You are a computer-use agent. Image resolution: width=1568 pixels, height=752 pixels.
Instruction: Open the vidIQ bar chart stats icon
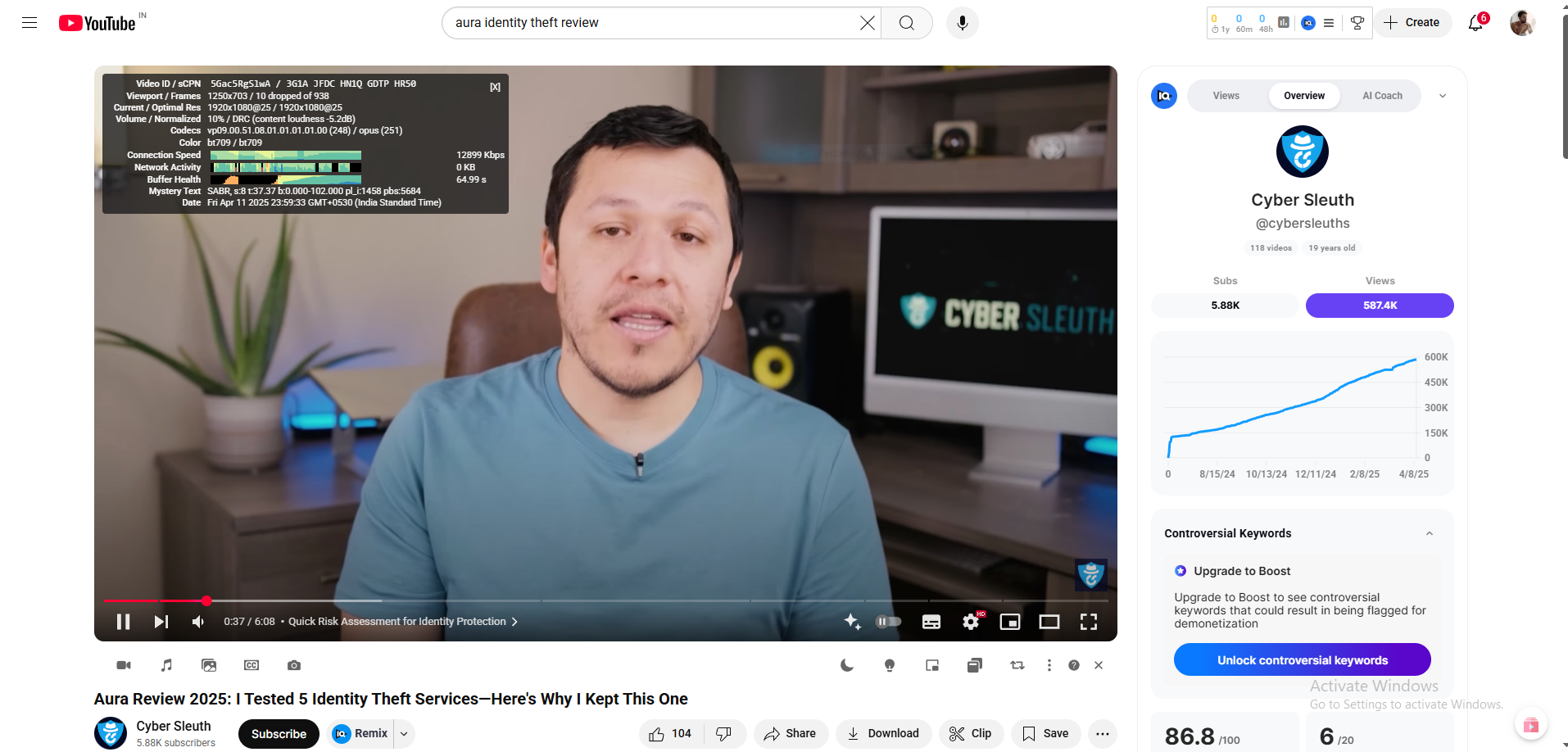(x=1284, y=23)
